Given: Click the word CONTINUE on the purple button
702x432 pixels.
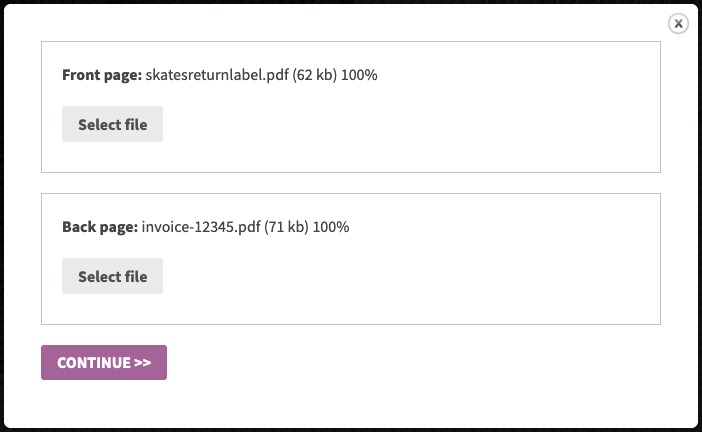Looking at the screenshot, I should click(94, 362).
